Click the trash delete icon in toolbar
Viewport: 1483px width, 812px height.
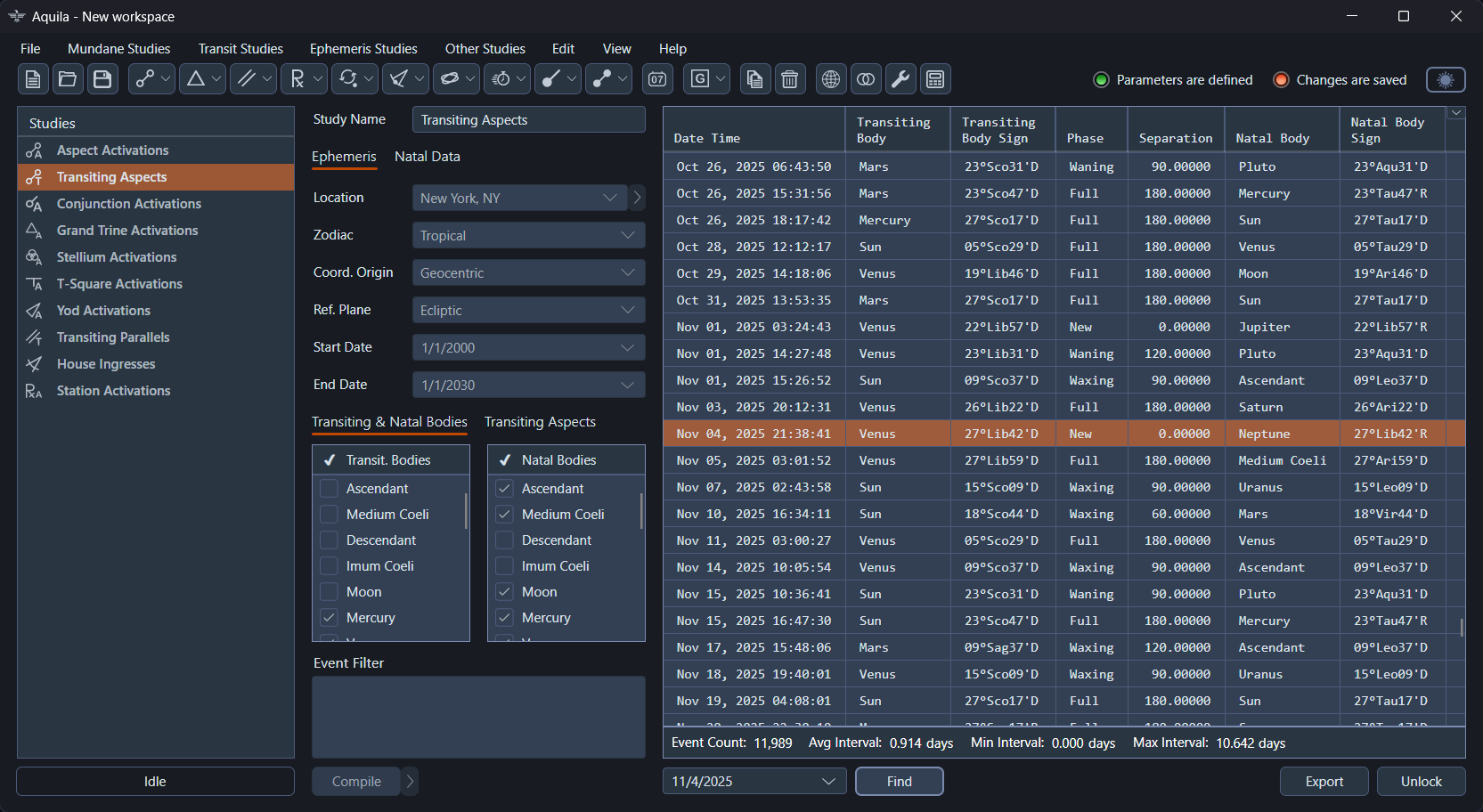click(x=789, y=79)
